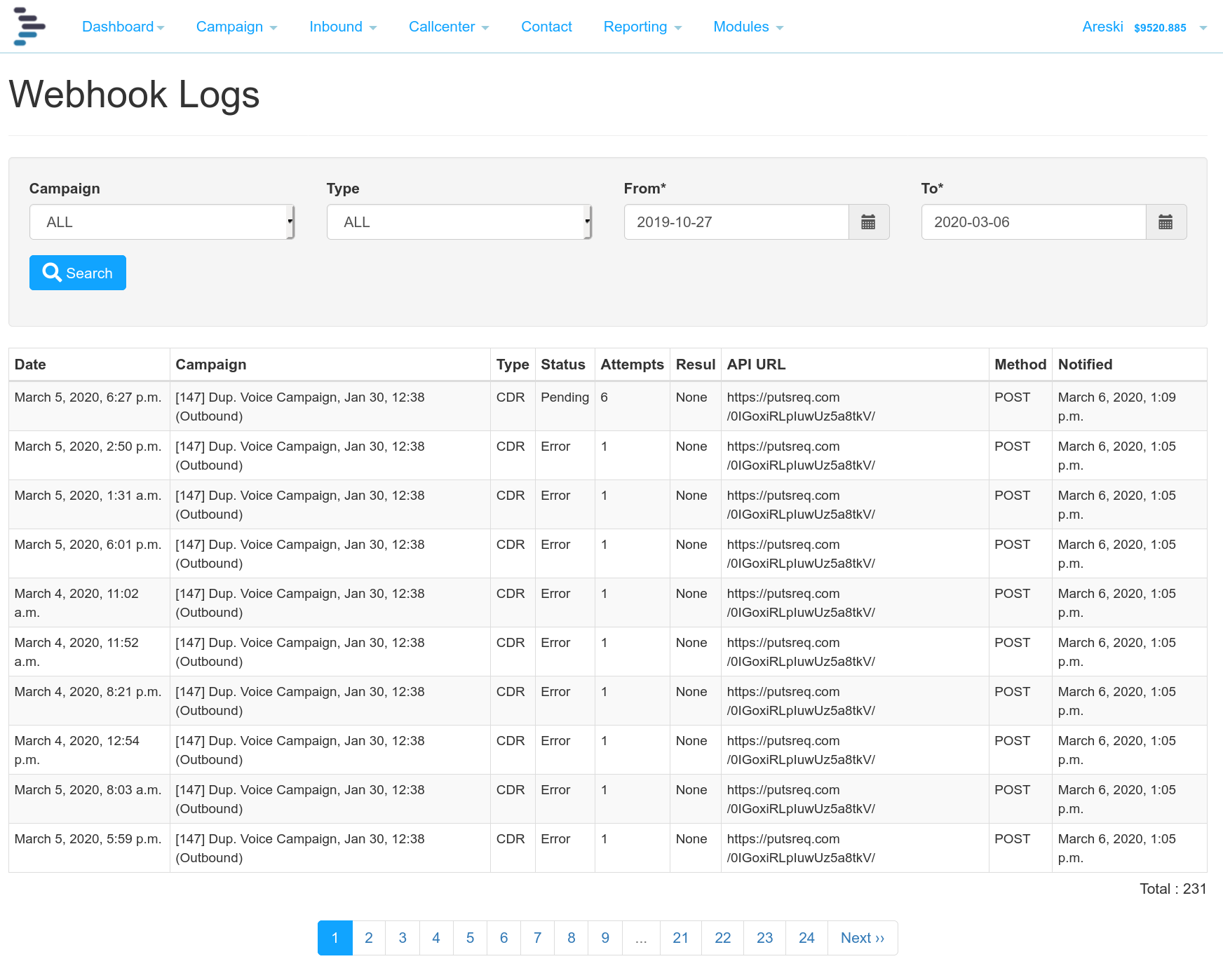Open the Type filter dropdown
The height and width of the screenshot is (980, 1223).
pos(459,222)
